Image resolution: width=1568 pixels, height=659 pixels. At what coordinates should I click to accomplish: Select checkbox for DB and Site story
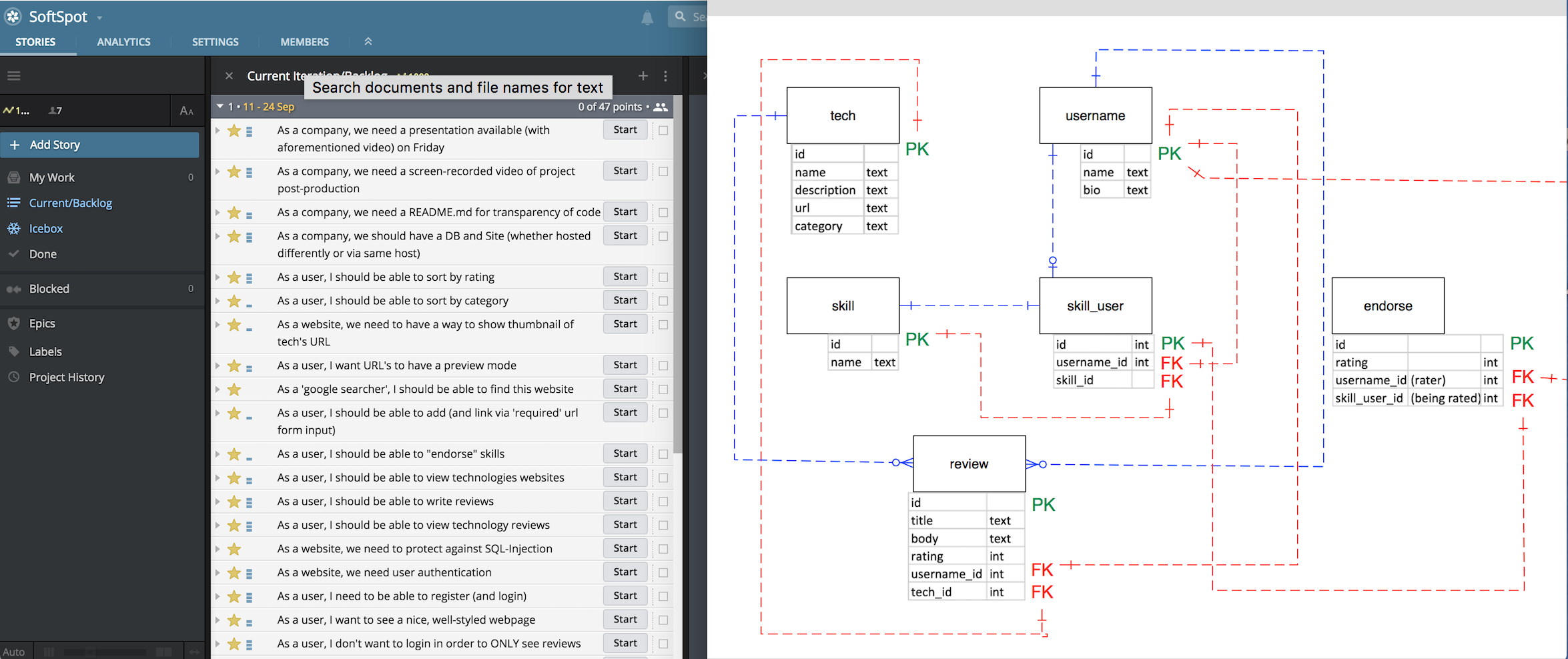663,236
